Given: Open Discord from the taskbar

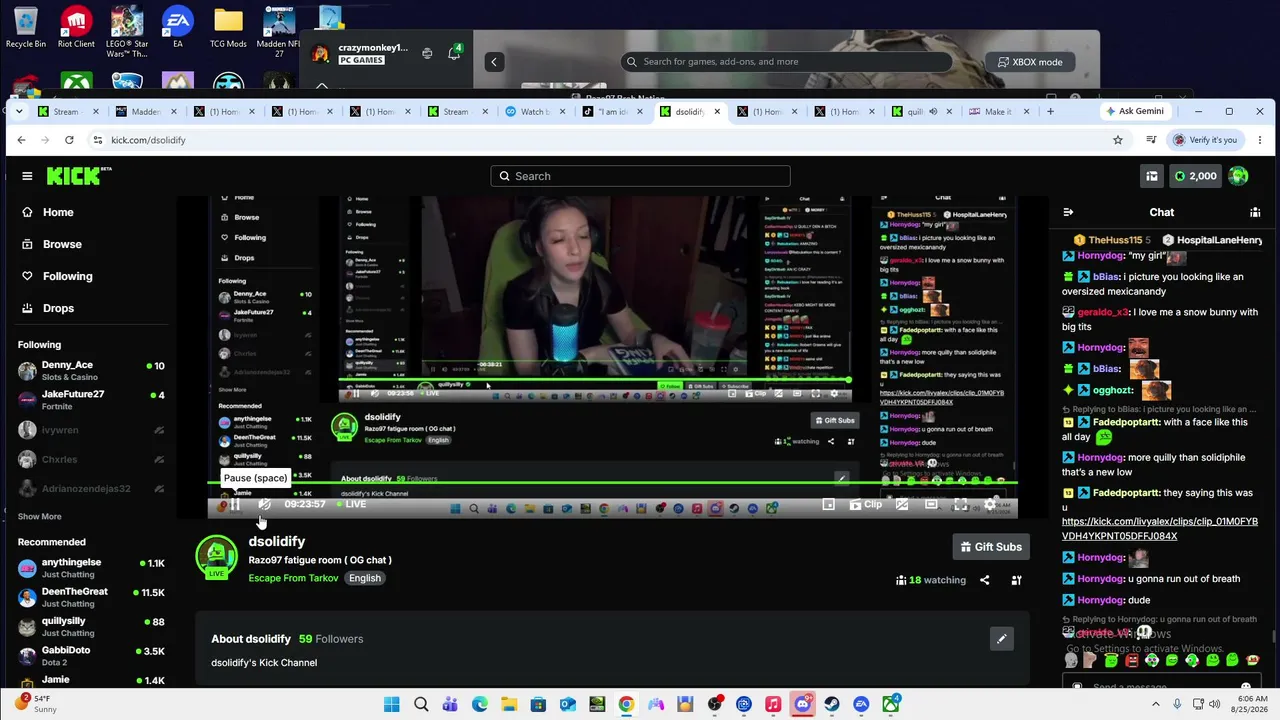Looking at the screenshot, I should click(x=802, y=705).
